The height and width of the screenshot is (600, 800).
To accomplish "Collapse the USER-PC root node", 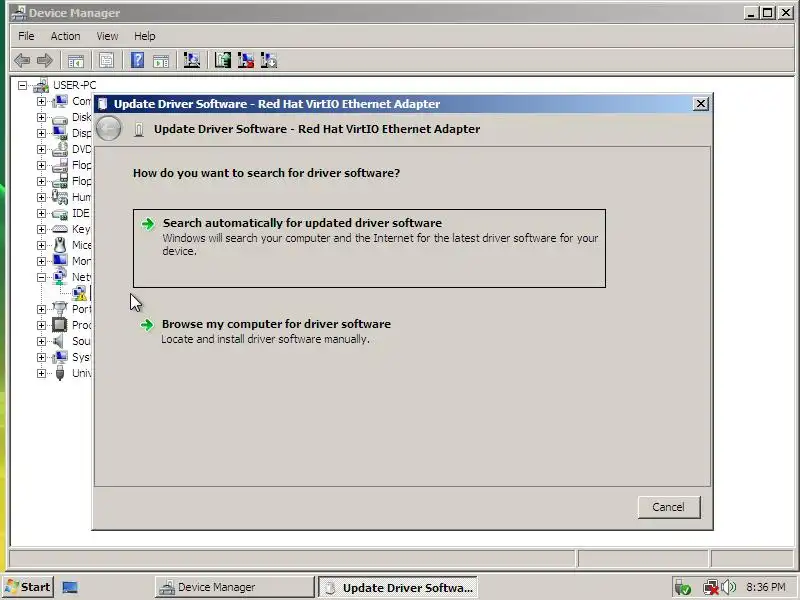I will pos(22,86).
